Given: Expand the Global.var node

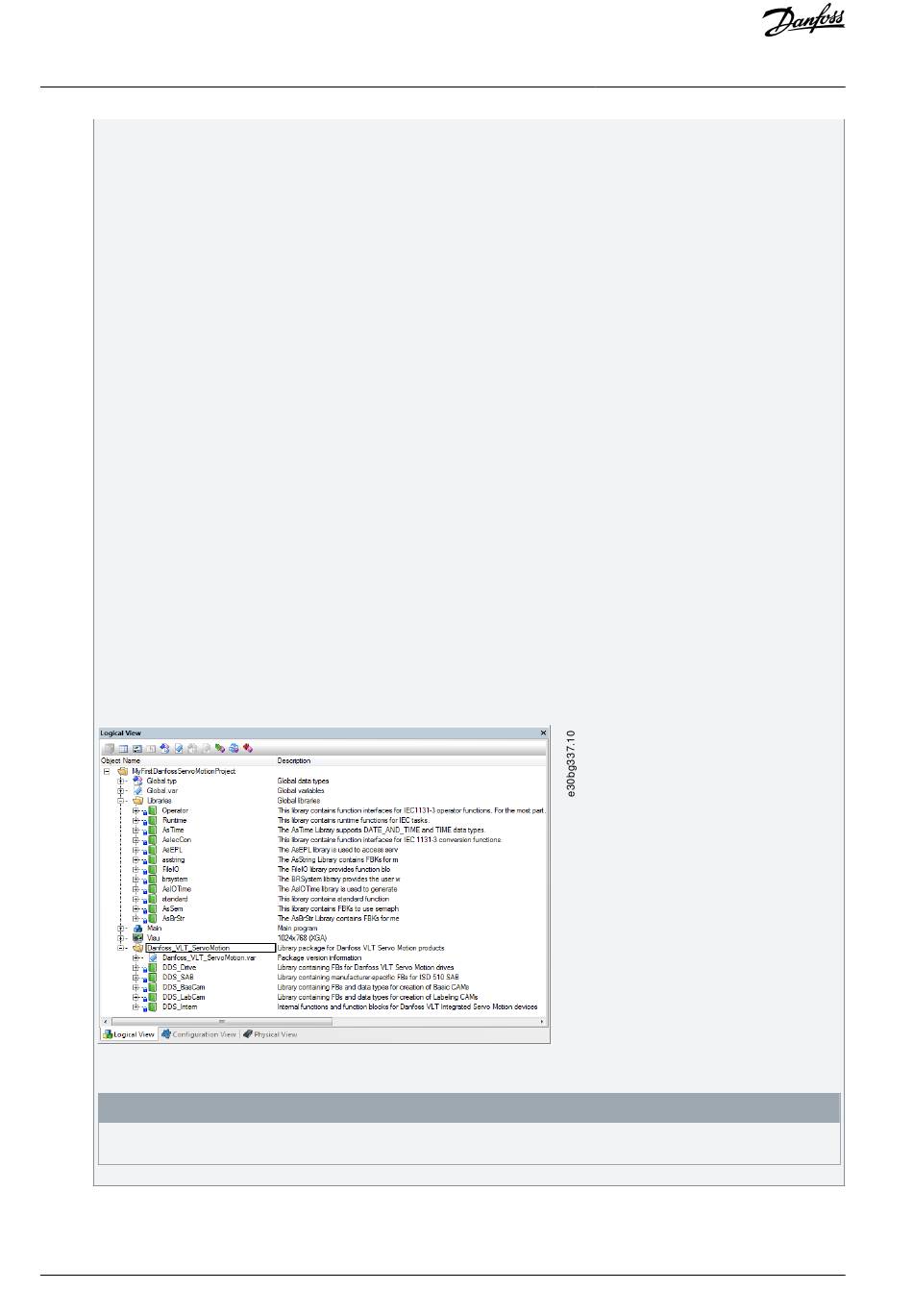Looking at the screenshot, I should [x=122, y=790].
